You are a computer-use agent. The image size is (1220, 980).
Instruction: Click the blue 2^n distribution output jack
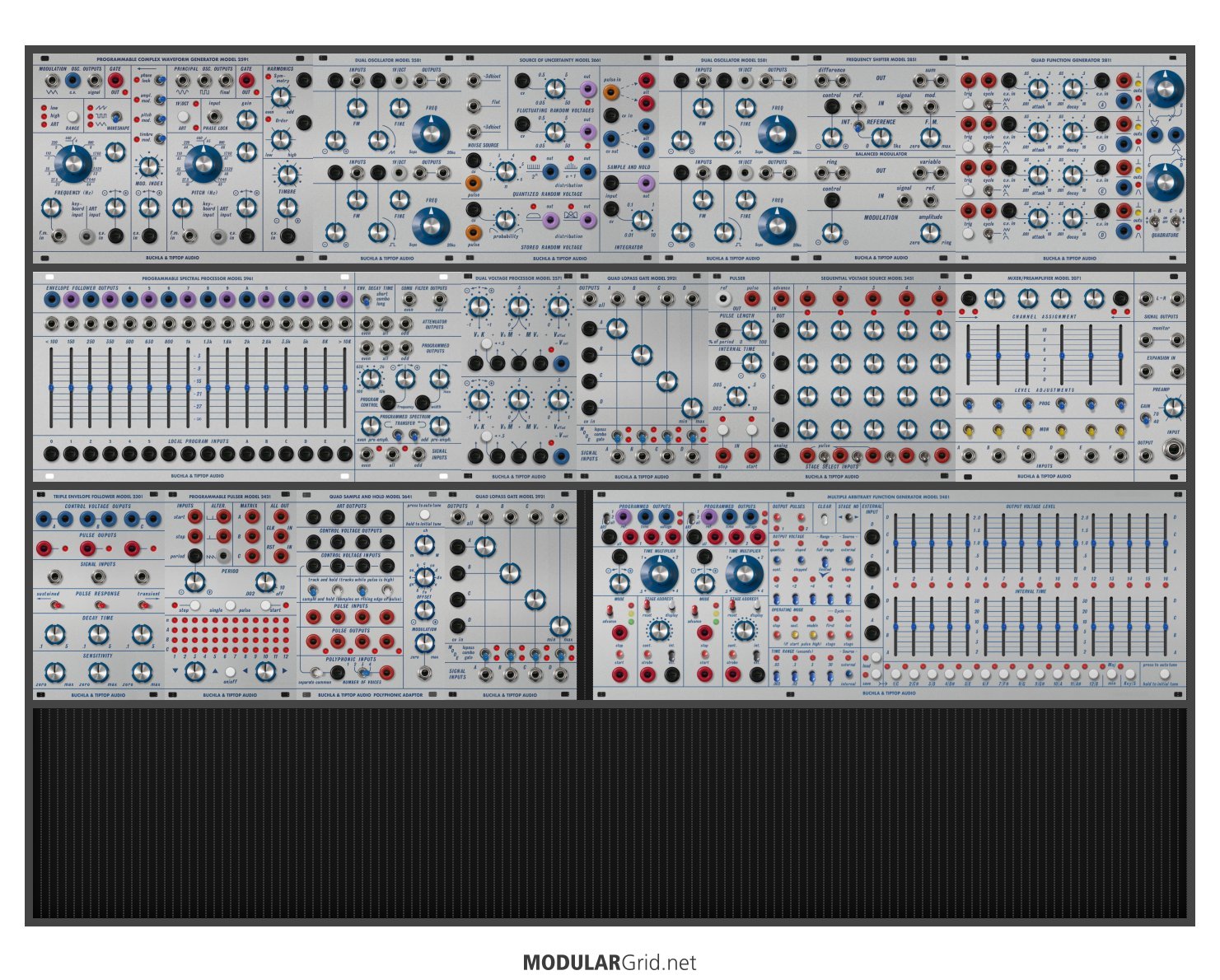(551, 171)
